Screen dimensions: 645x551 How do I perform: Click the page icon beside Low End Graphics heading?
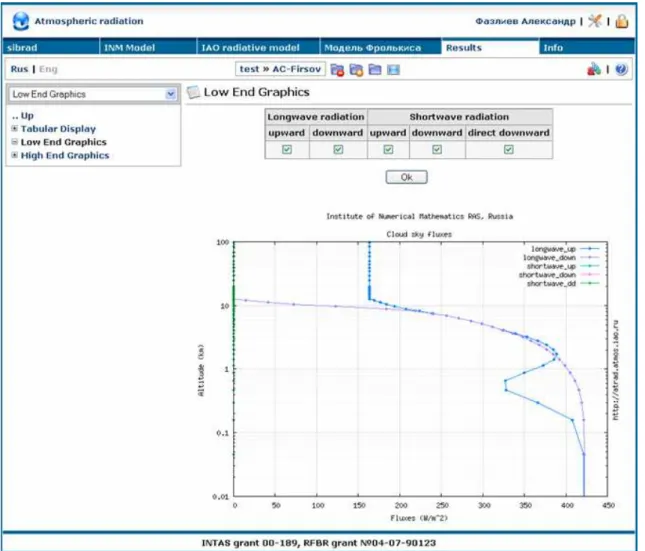[x=193, y=92]
